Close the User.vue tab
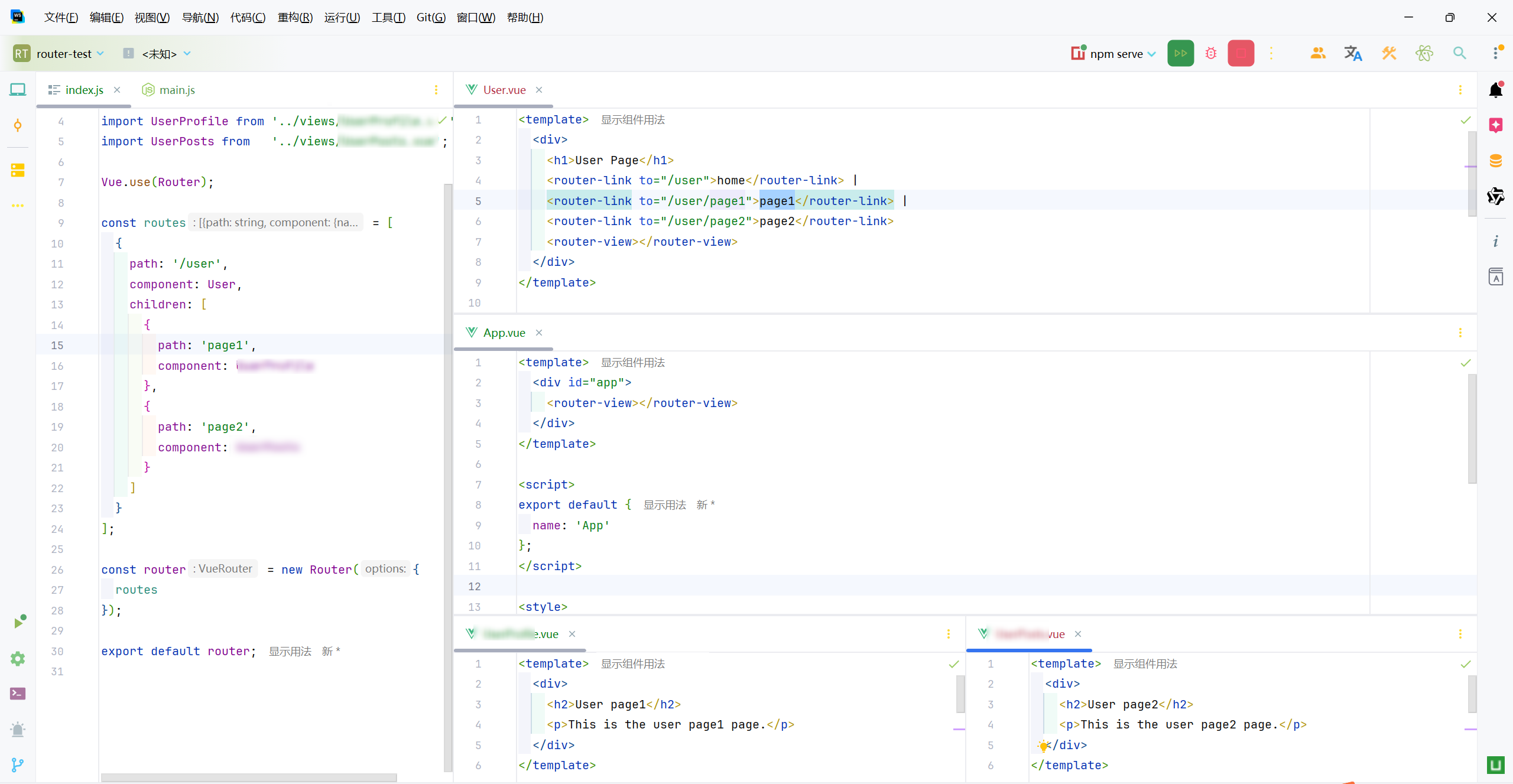Image resolution: width=1513 pixels, height=784 pixels. pos(539,90)
